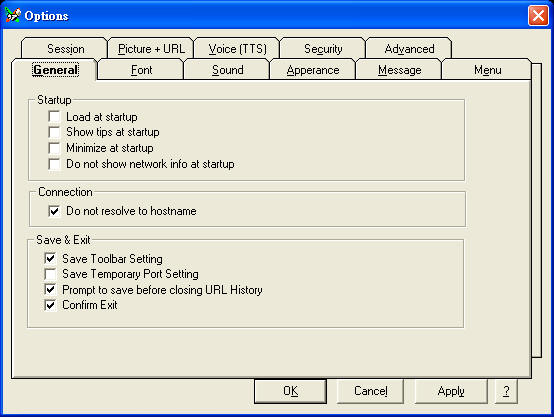Click the Apply button
The height and width of the screenshot is (417, 554).
coord(451,391)
